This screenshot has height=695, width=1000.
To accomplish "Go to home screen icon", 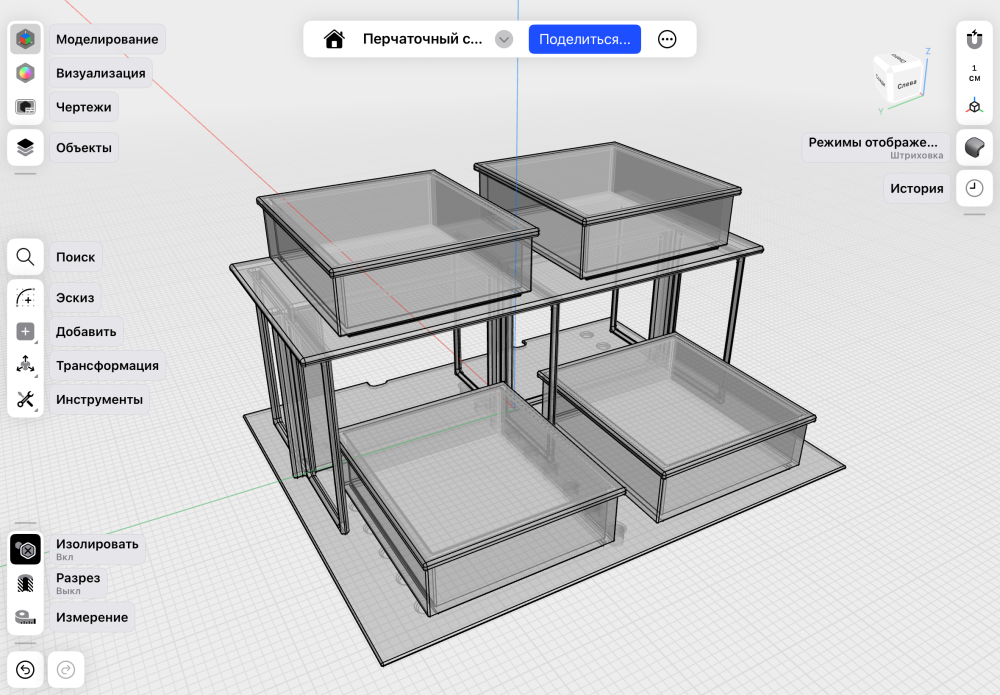I will click(334, 40).
